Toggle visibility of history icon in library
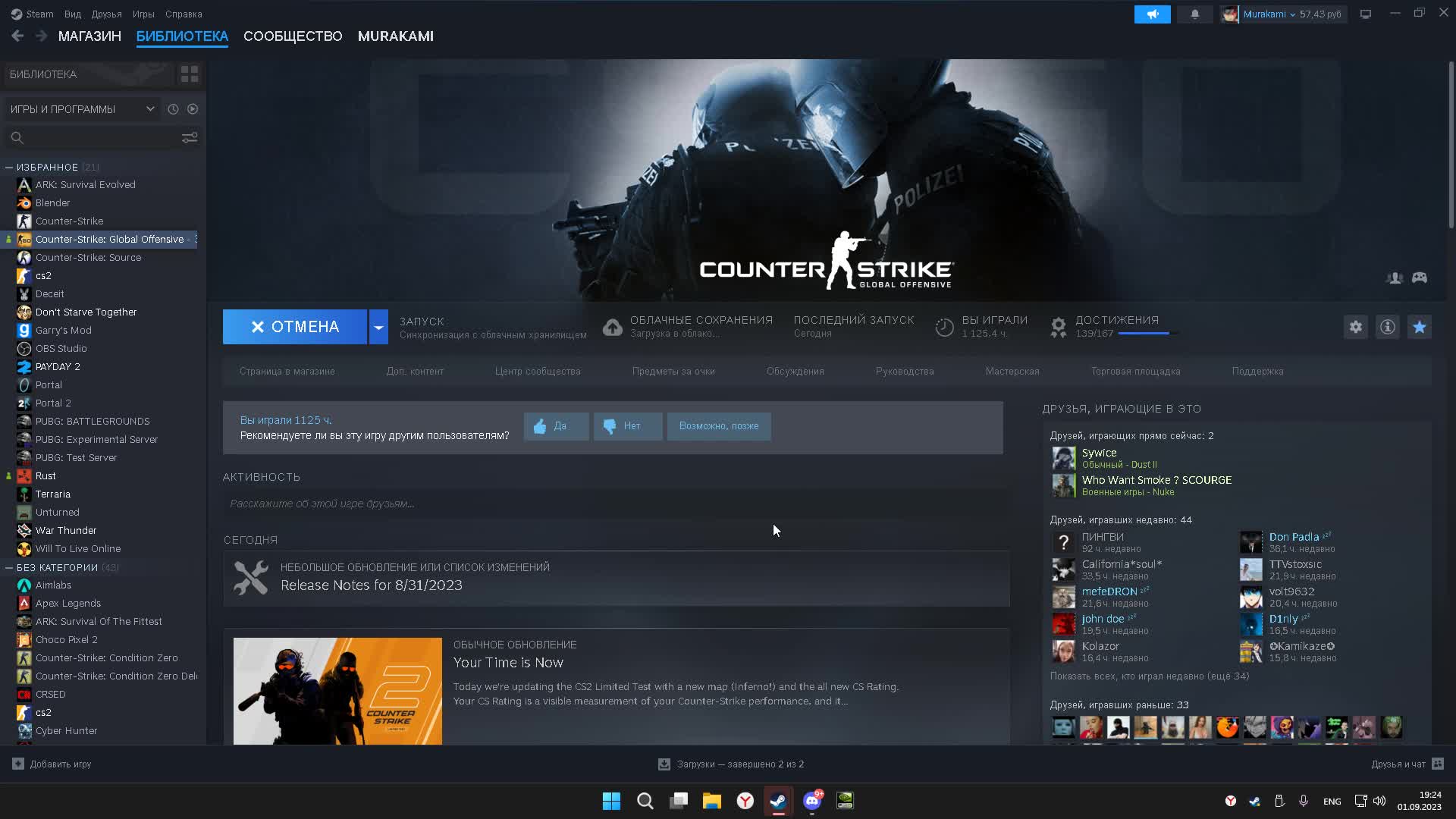This screenshot has height=819, width=1456. 173,109
